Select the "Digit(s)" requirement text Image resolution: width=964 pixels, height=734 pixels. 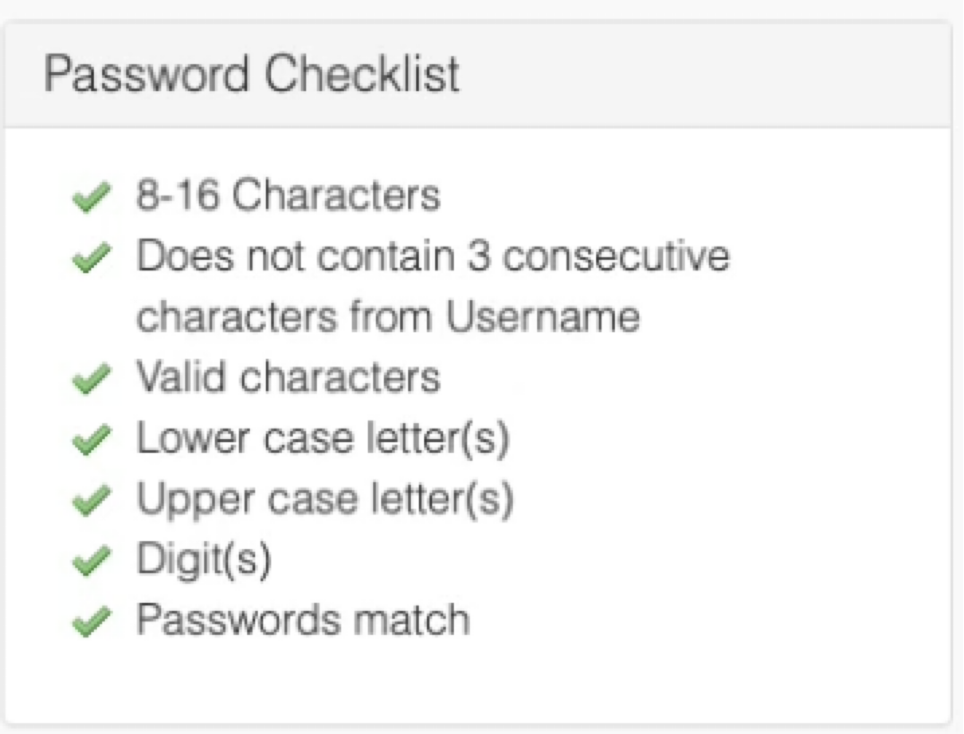click(204, 560)
